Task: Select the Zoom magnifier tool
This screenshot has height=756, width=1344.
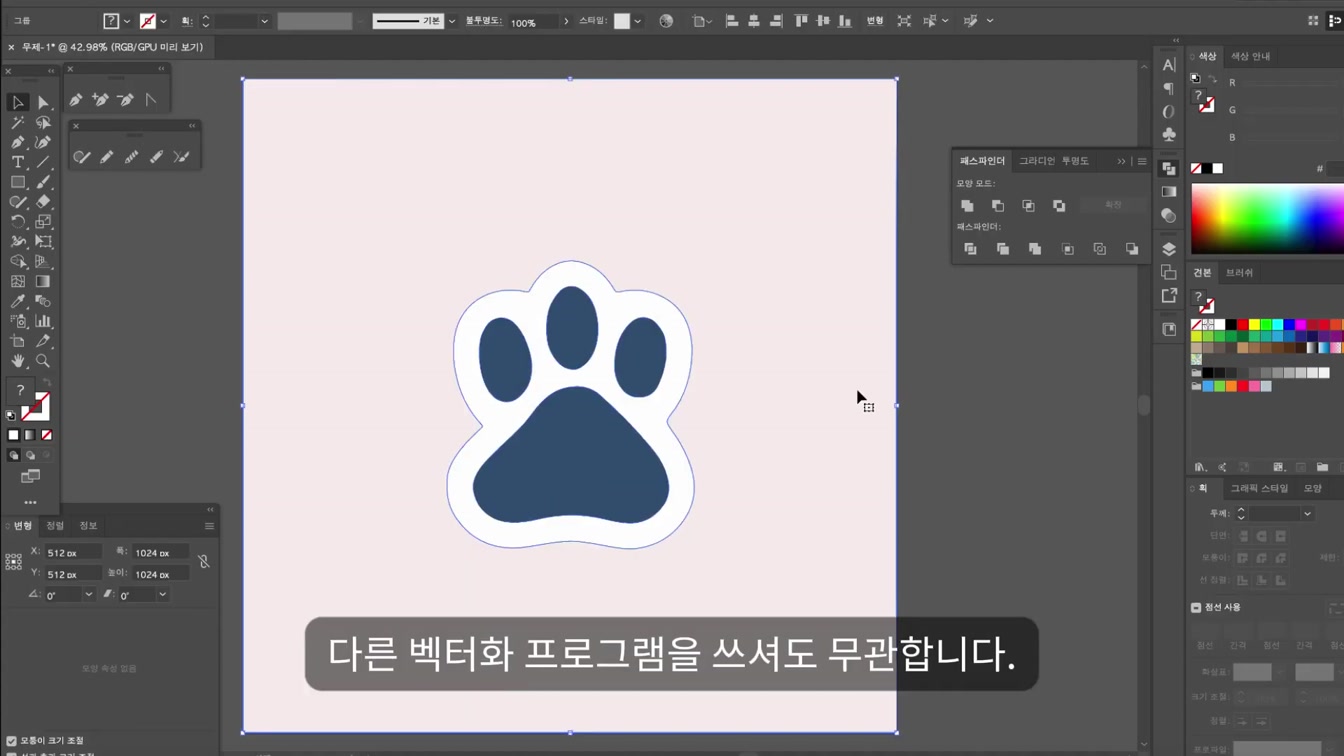Action: coord(43,361)
